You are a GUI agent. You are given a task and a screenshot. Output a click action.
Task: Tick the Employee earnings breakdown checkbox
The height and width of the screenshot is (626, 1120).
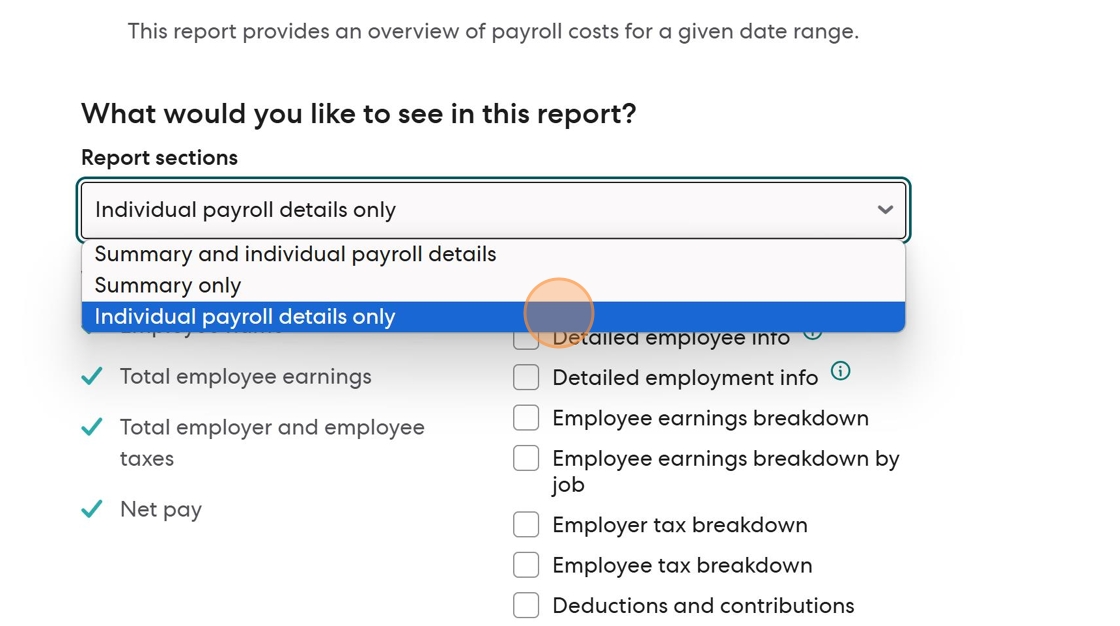(x=526, y=417)
